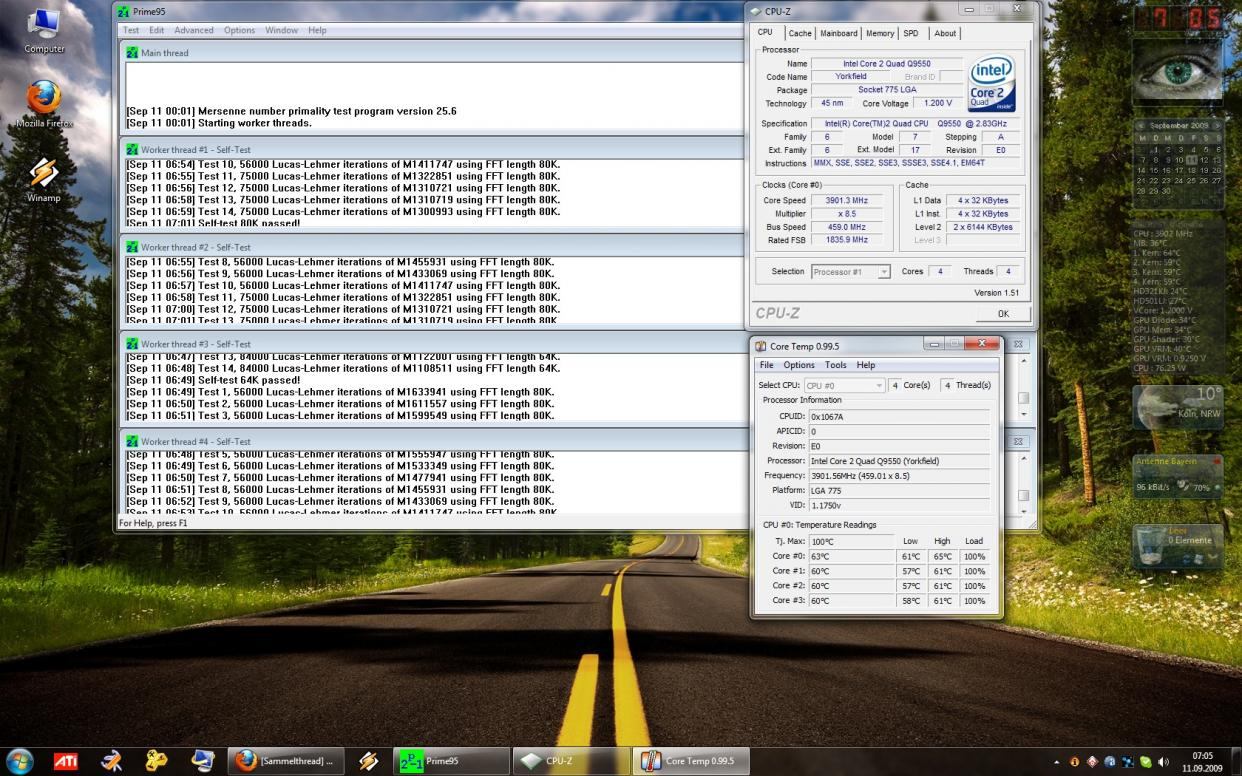Click the Winamp lightning taskbar icon
This screenshot has height=776, width=1242.
tap(368, 761)
